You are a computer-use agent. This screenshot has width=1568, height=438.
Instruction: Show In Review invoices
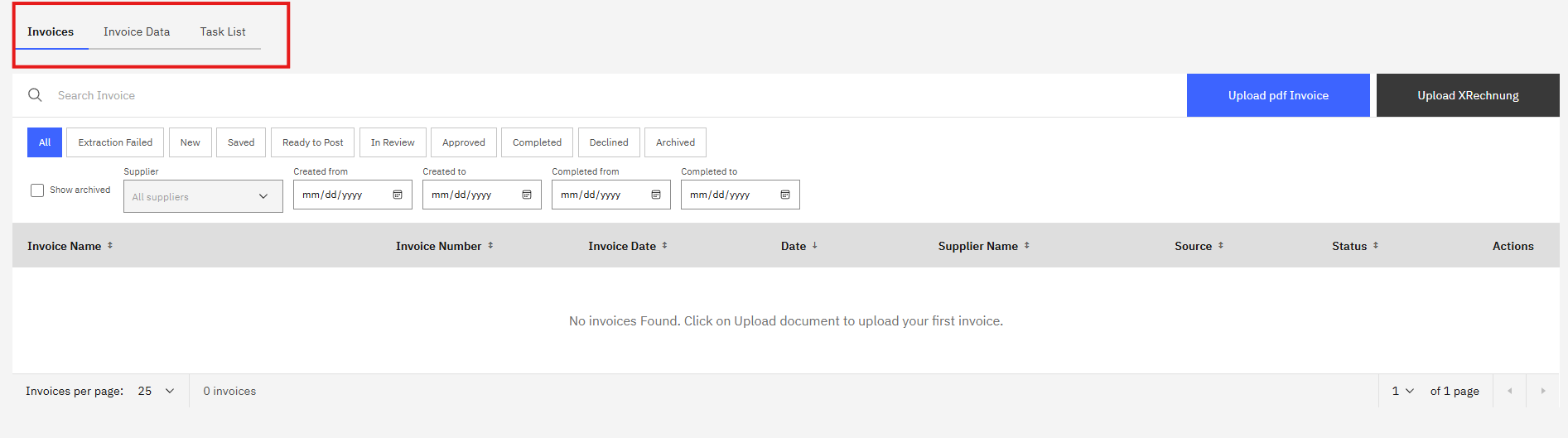point(393,142)
